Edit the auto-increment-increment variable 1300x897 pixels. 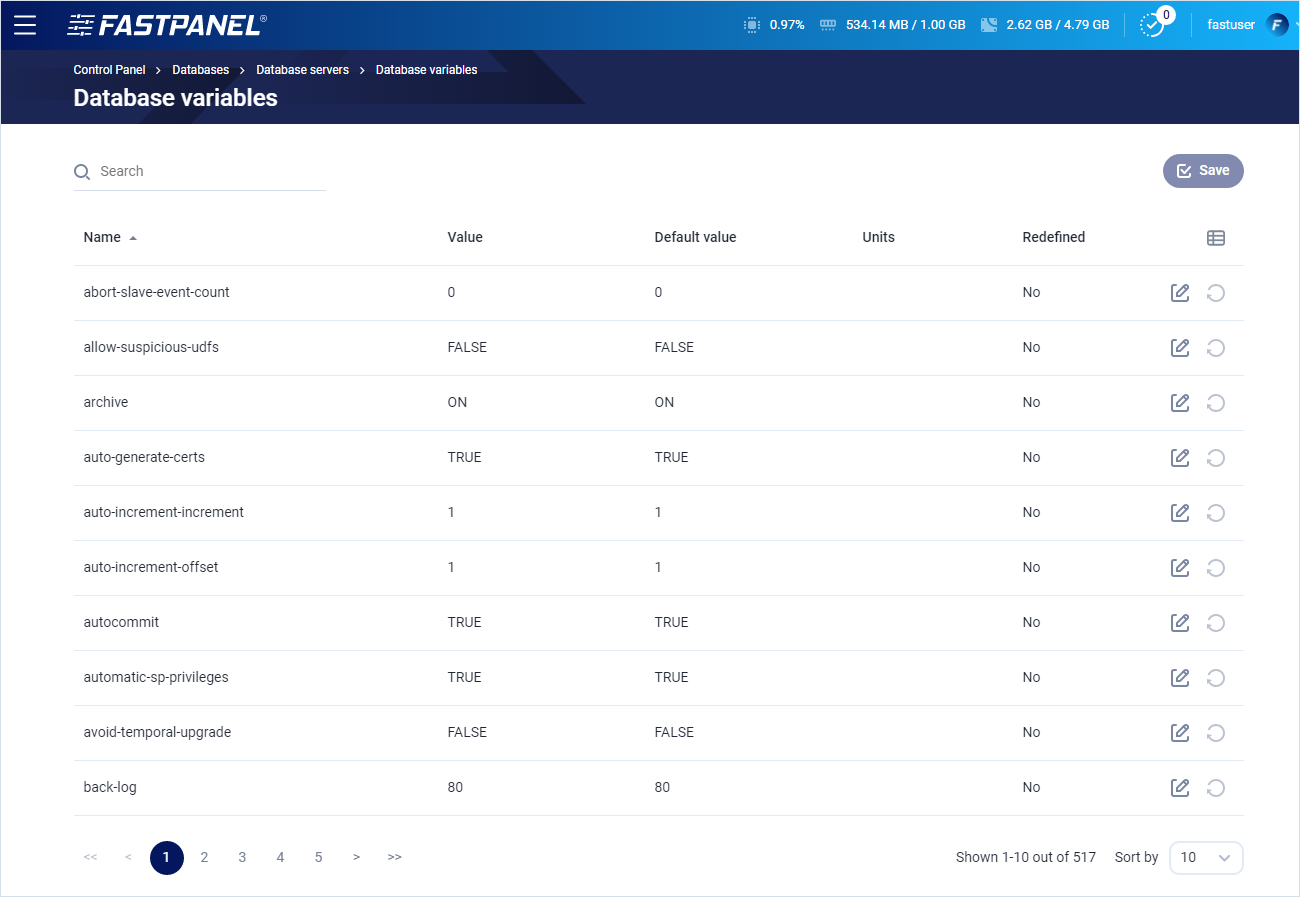tap(1180, 513)
